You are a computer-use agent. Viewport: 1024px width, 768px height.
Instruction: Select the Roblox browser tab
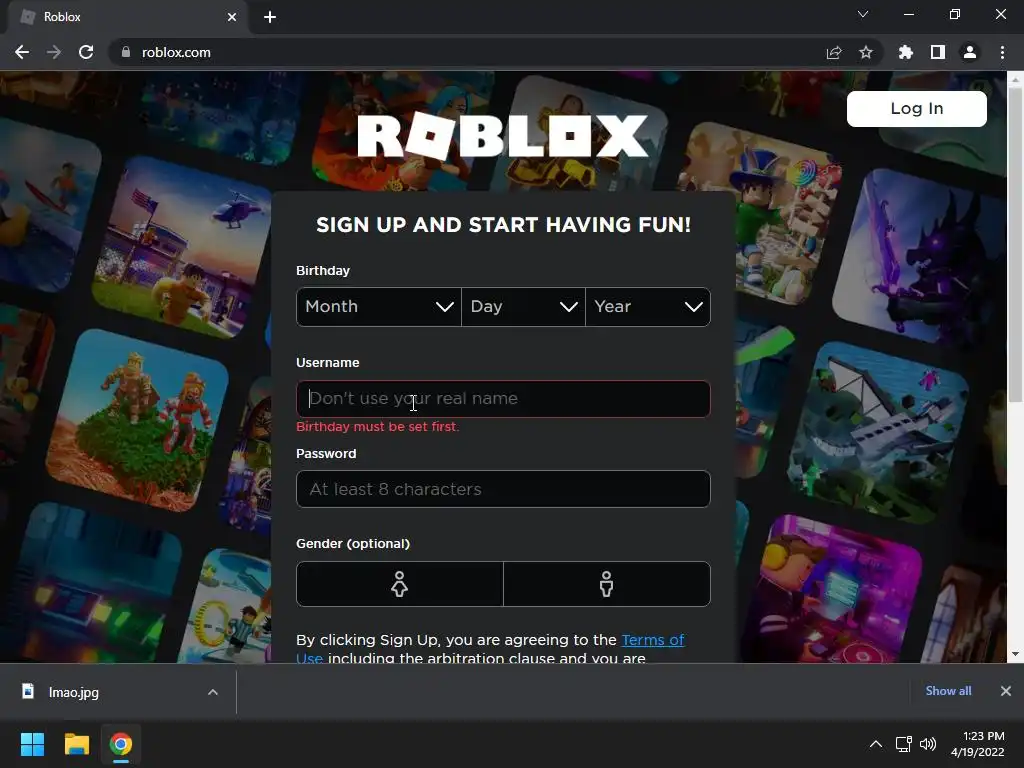click(x=127, y=17)
